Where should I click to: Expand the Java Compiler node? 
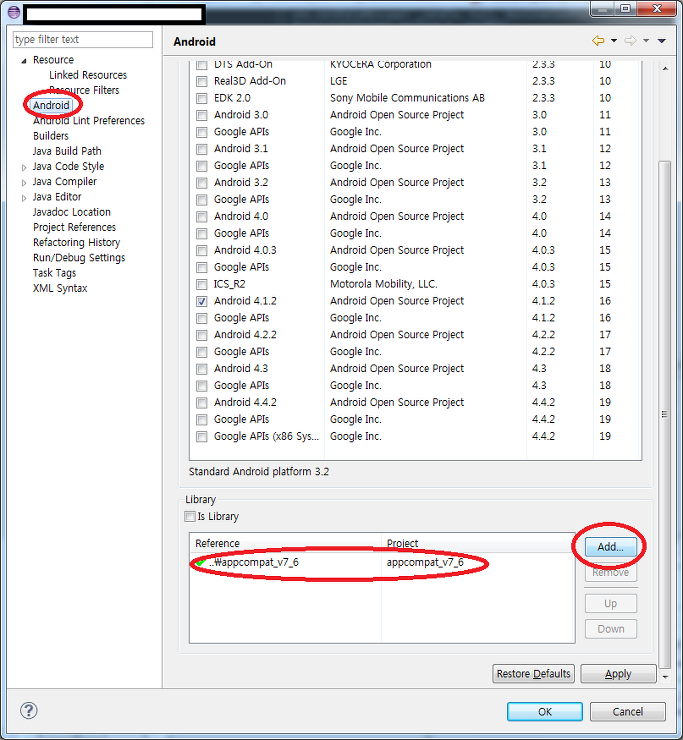click(24, 183)
